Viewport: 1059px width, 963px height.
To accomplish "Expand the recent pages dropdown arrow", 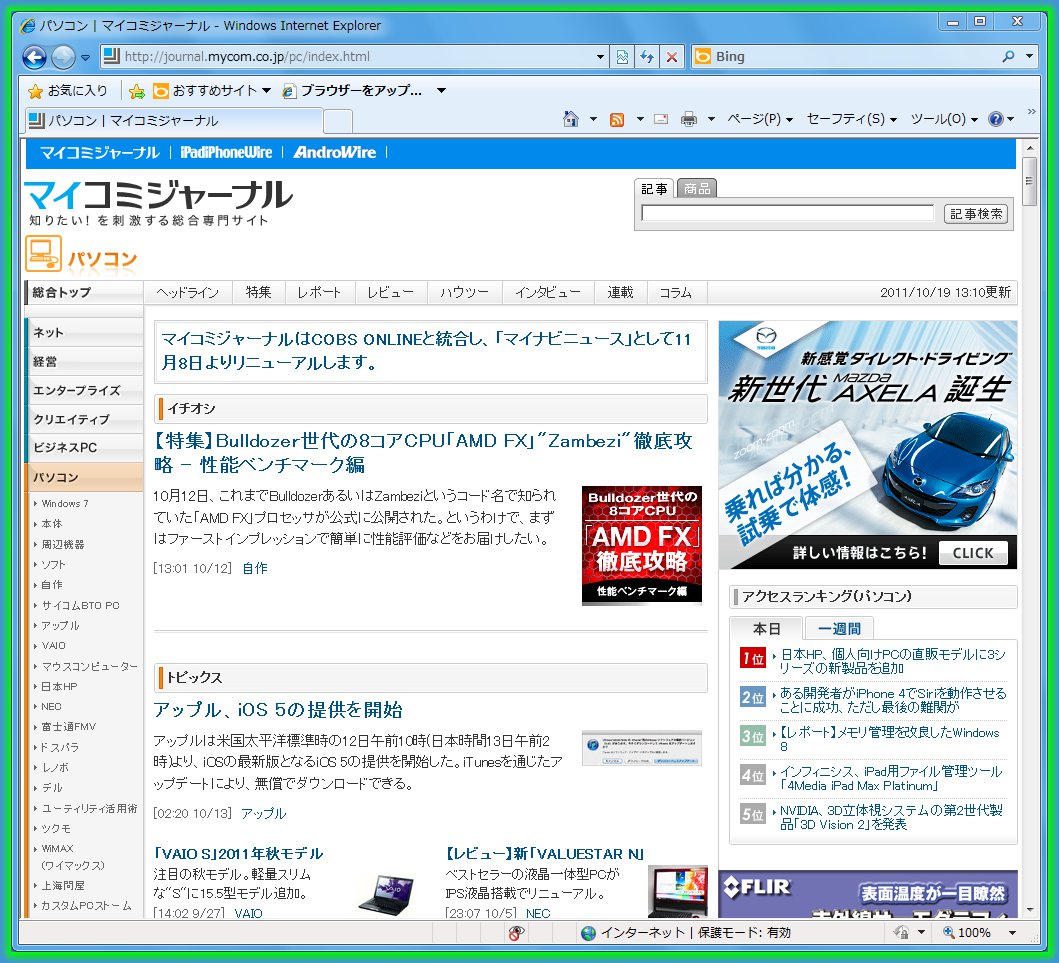I will (85, 57).
